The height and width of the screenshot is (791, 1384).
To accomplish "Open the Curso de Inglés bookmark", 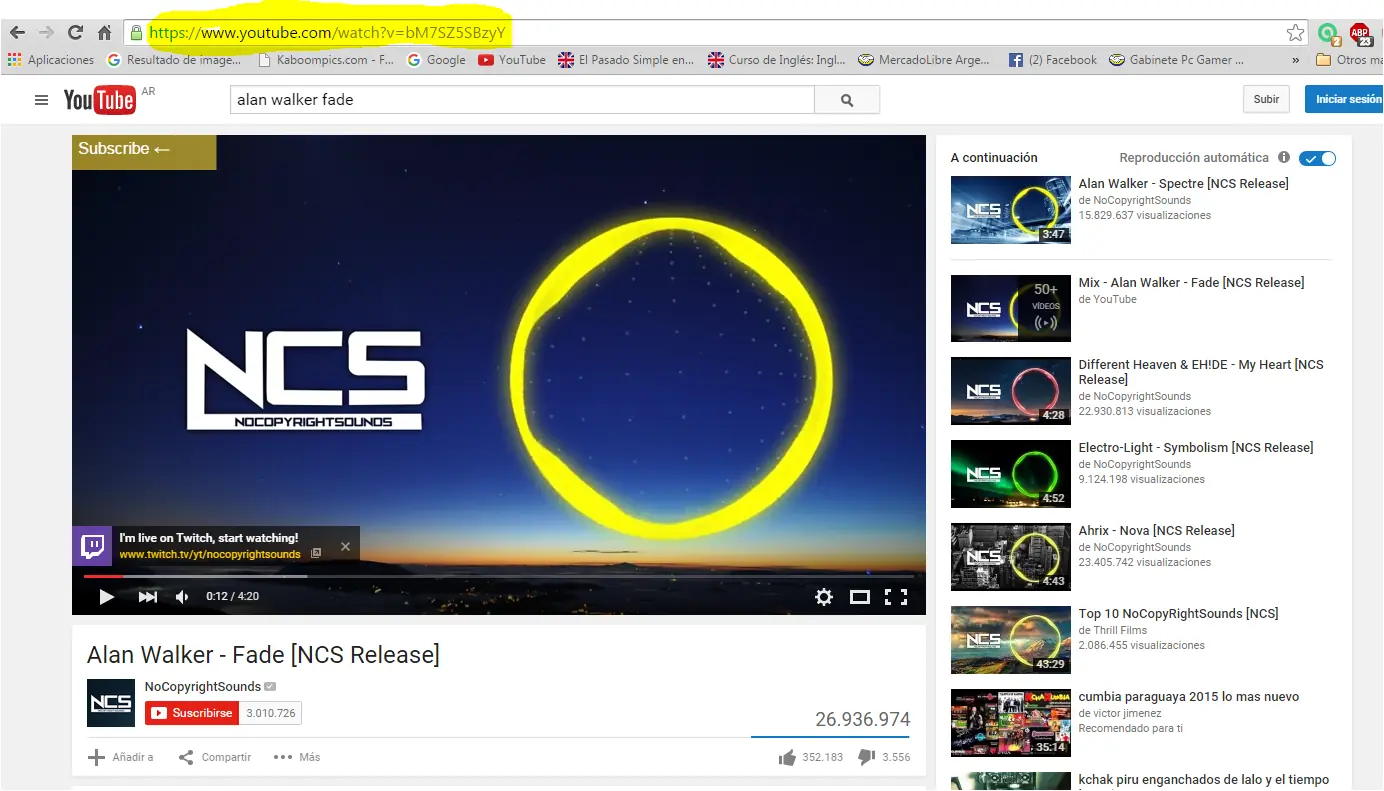I will (x=777, y=60).
